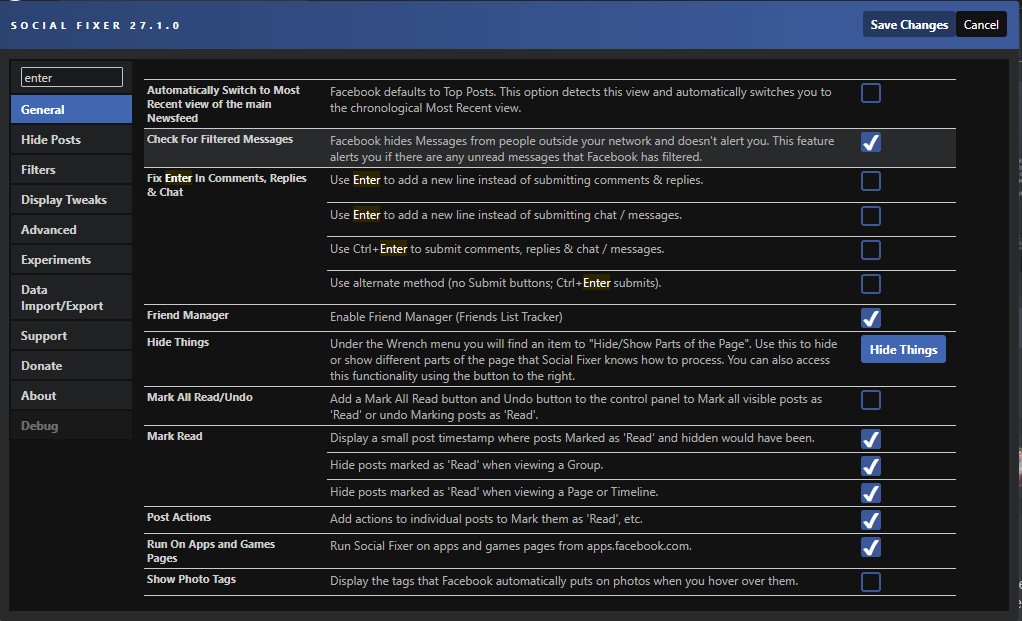Viewport: 1022px width, 621px height.
Task: Disable hiding Read posts on Timelines
Action: pos(870,491)
